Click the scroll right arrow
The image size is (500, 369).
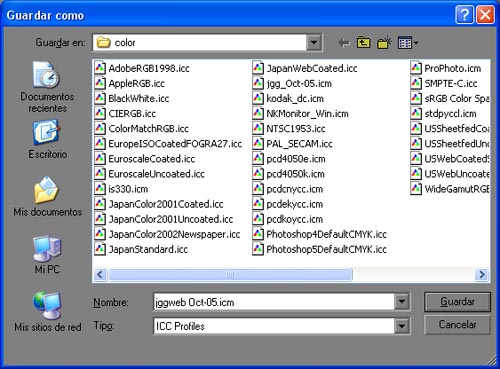482,275
